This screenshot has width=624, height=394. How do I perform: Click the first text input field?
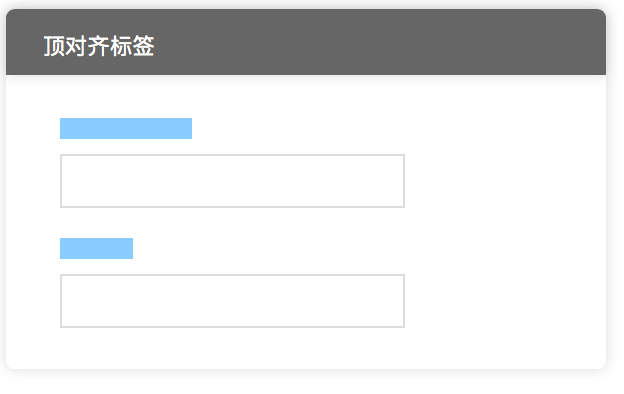(232, 181)
